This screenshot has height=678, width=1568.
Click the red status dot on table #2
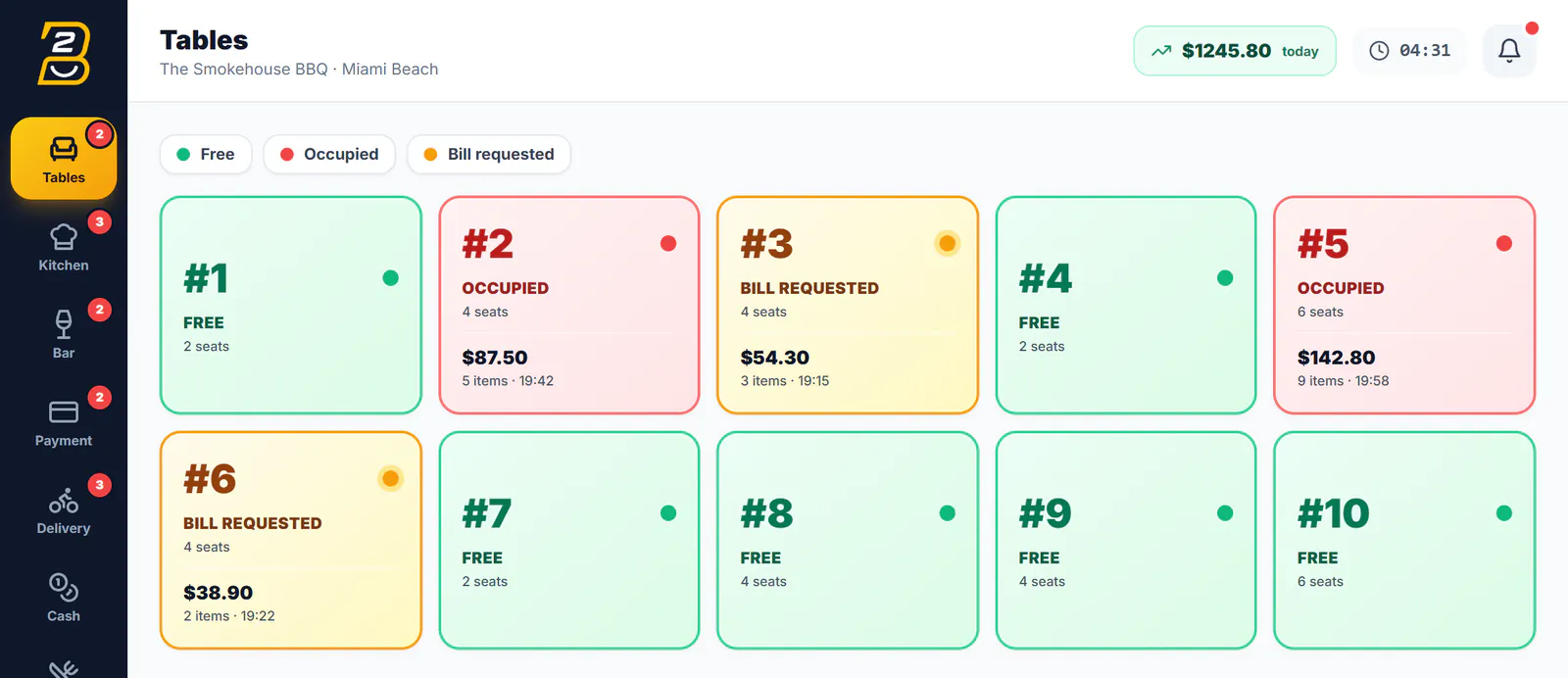pyautogui.click(x=668, y=243)
